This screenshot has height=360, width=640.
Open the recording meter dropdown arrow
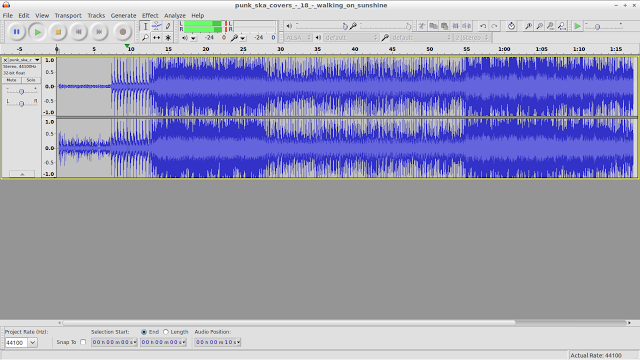[243, 38]
